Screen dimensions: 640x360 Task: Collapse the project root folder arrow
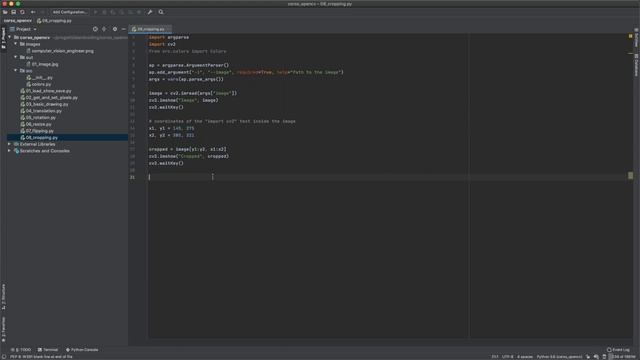click(10, 37)
